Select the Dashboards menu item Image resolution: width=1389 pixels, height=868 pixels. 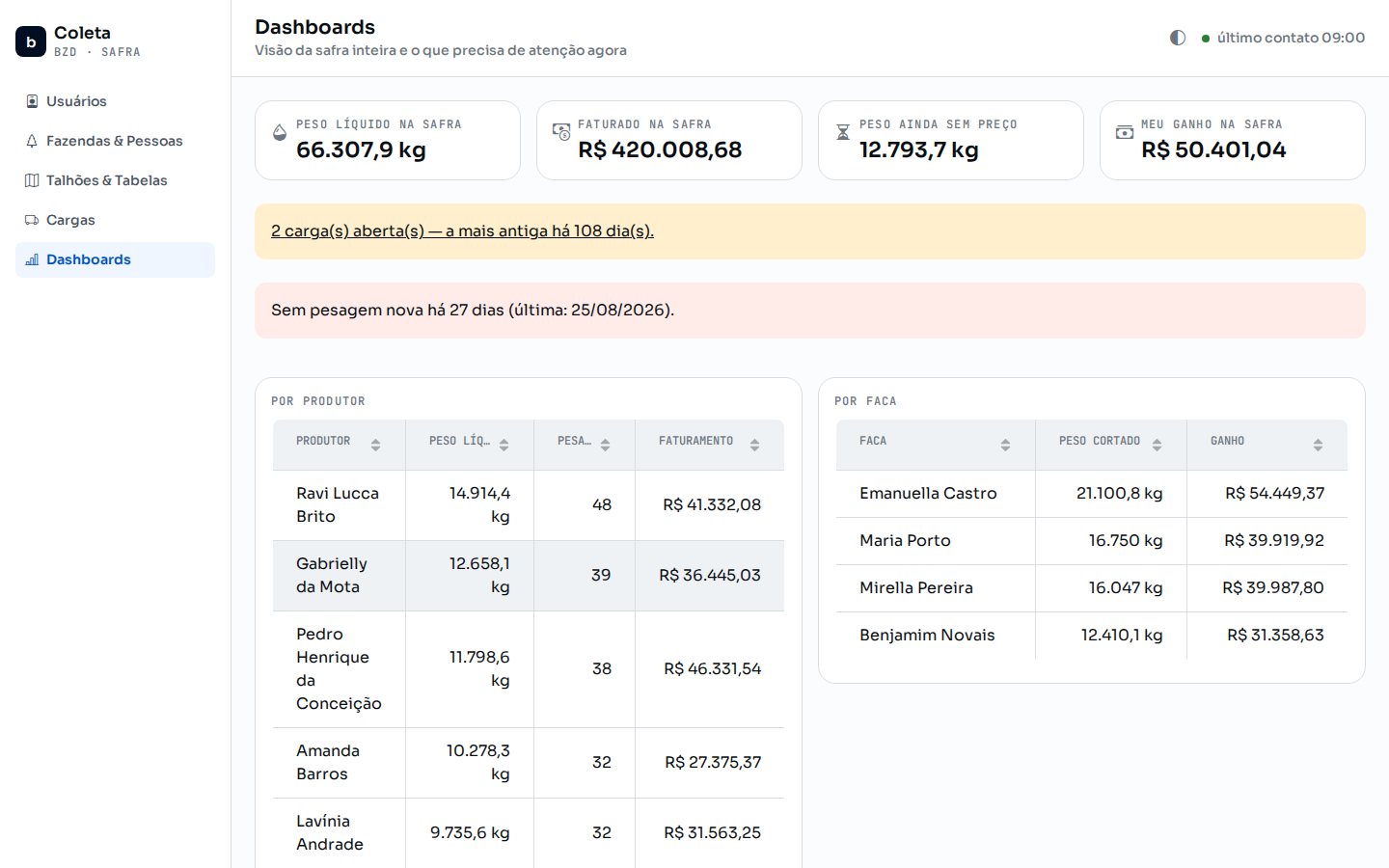click(x=115, y=259)
